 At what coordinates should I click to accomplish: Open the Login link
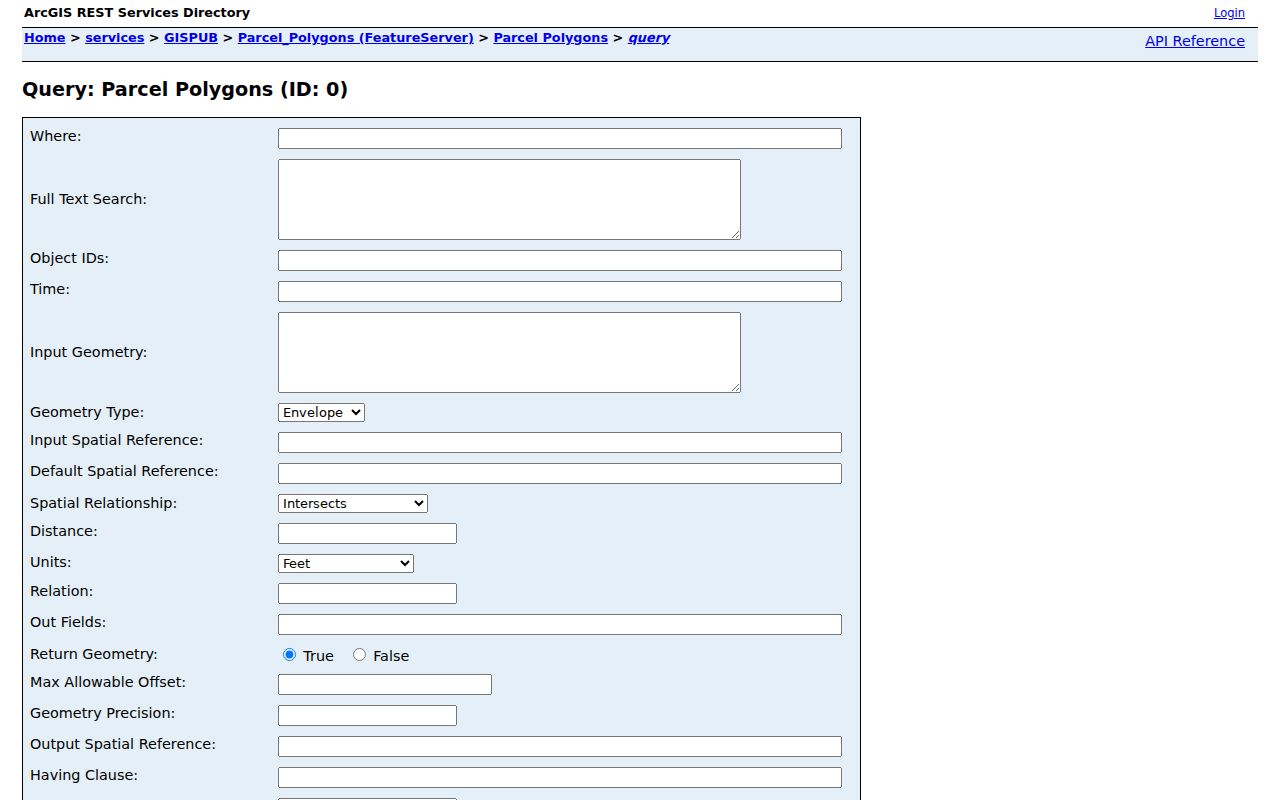coord(1229,13)
